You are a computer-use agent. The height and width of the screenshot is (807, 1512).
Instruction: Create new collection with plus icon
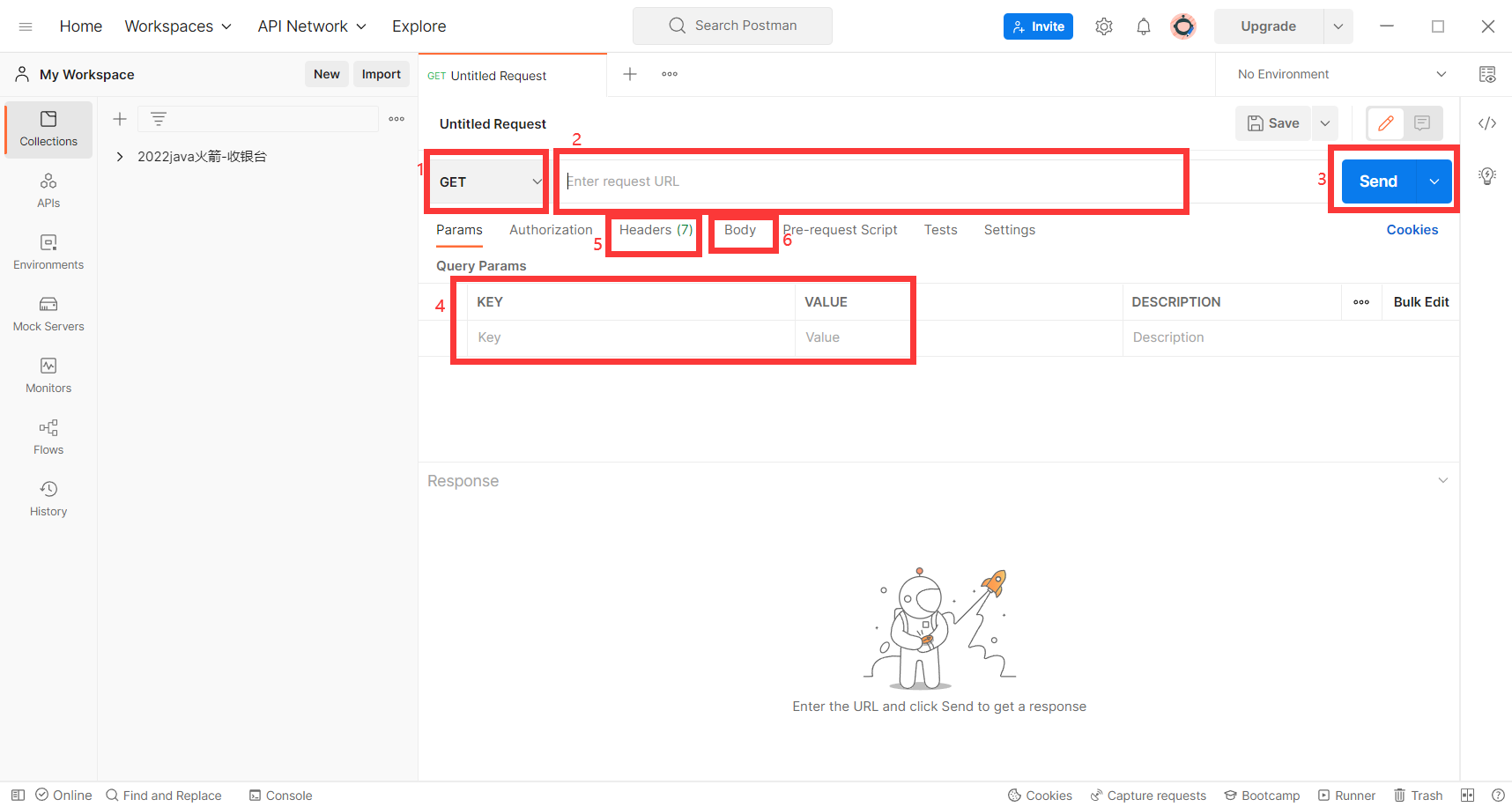(x=120, y=119)
